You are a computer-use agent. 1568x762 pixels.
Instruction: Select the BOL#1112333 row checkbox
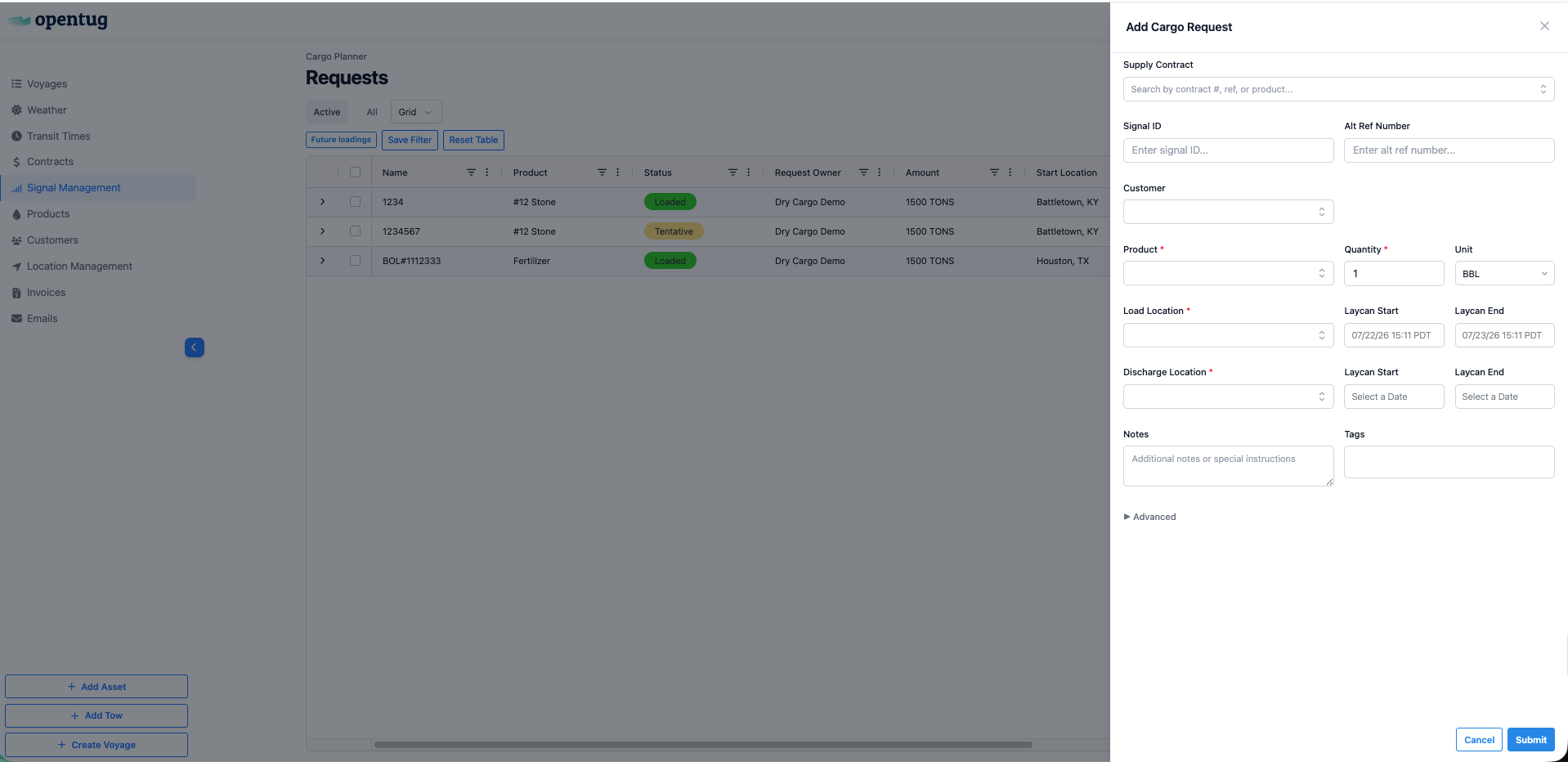coord(355,261)
